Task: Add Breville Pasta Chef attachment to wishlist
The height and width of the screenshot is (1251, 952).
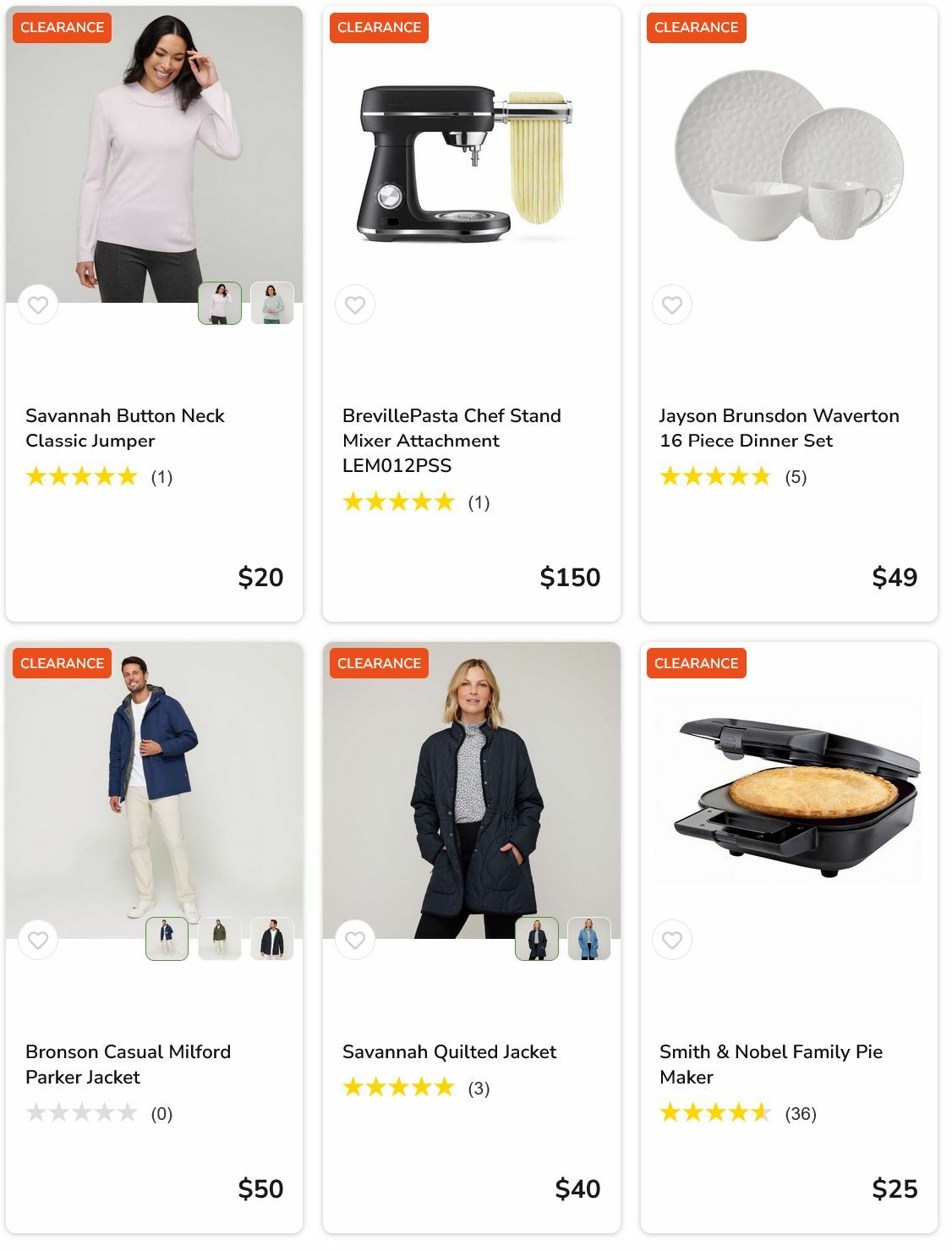Action: tap(355, 305)
